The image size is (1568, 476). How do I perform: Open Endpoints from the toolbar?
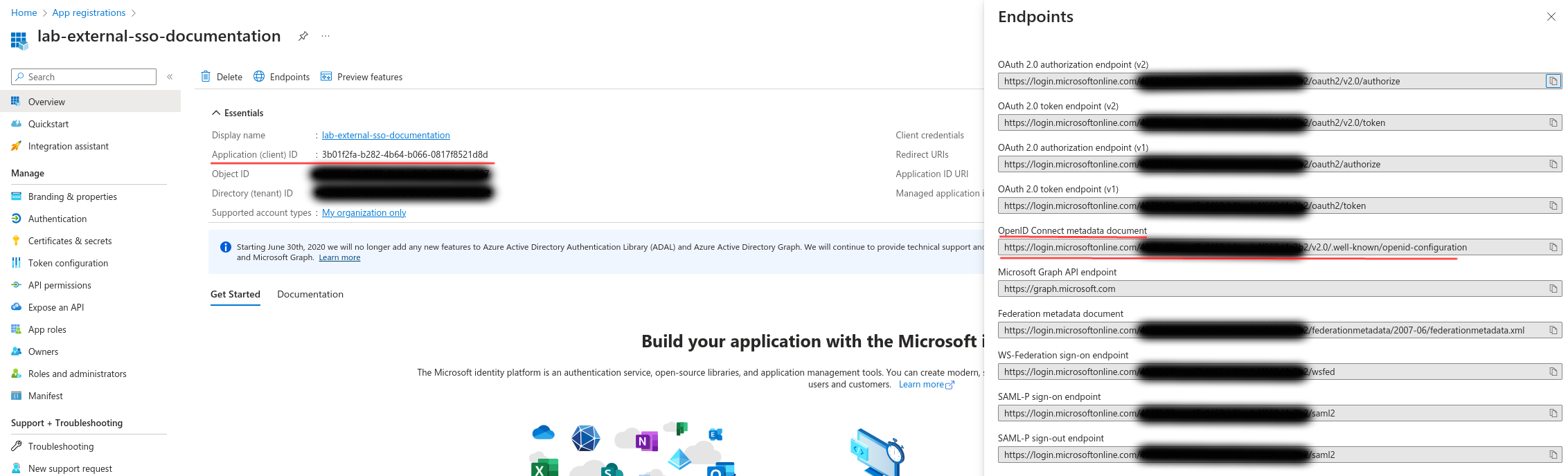(x=282, y=77)
